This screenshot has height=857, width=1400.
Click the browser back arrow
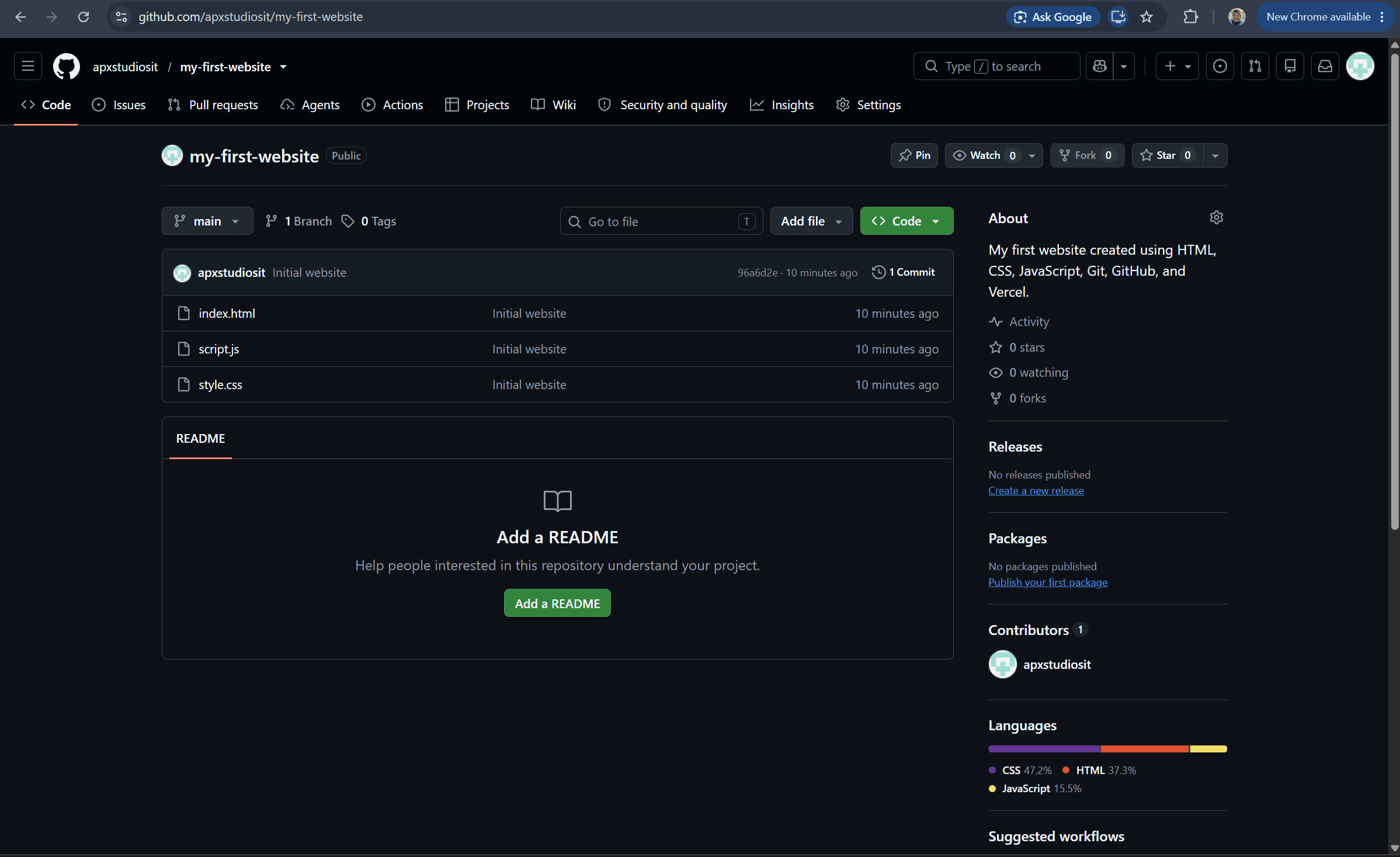(x=20, y=17)
